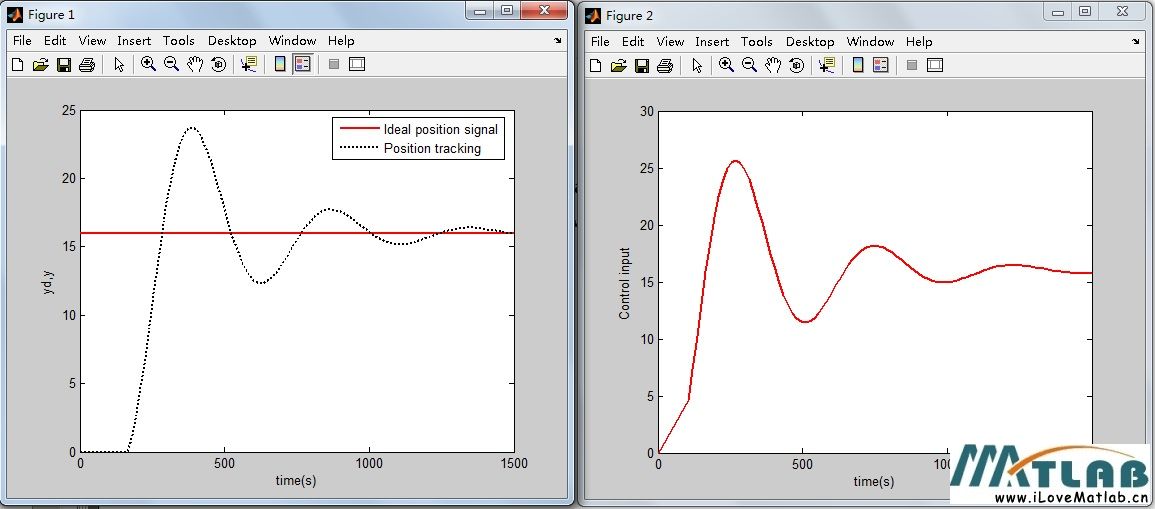Open View menu in Figure 2
The width and height of the screenshot is (1155, 509).
click(x=670, y=41)
